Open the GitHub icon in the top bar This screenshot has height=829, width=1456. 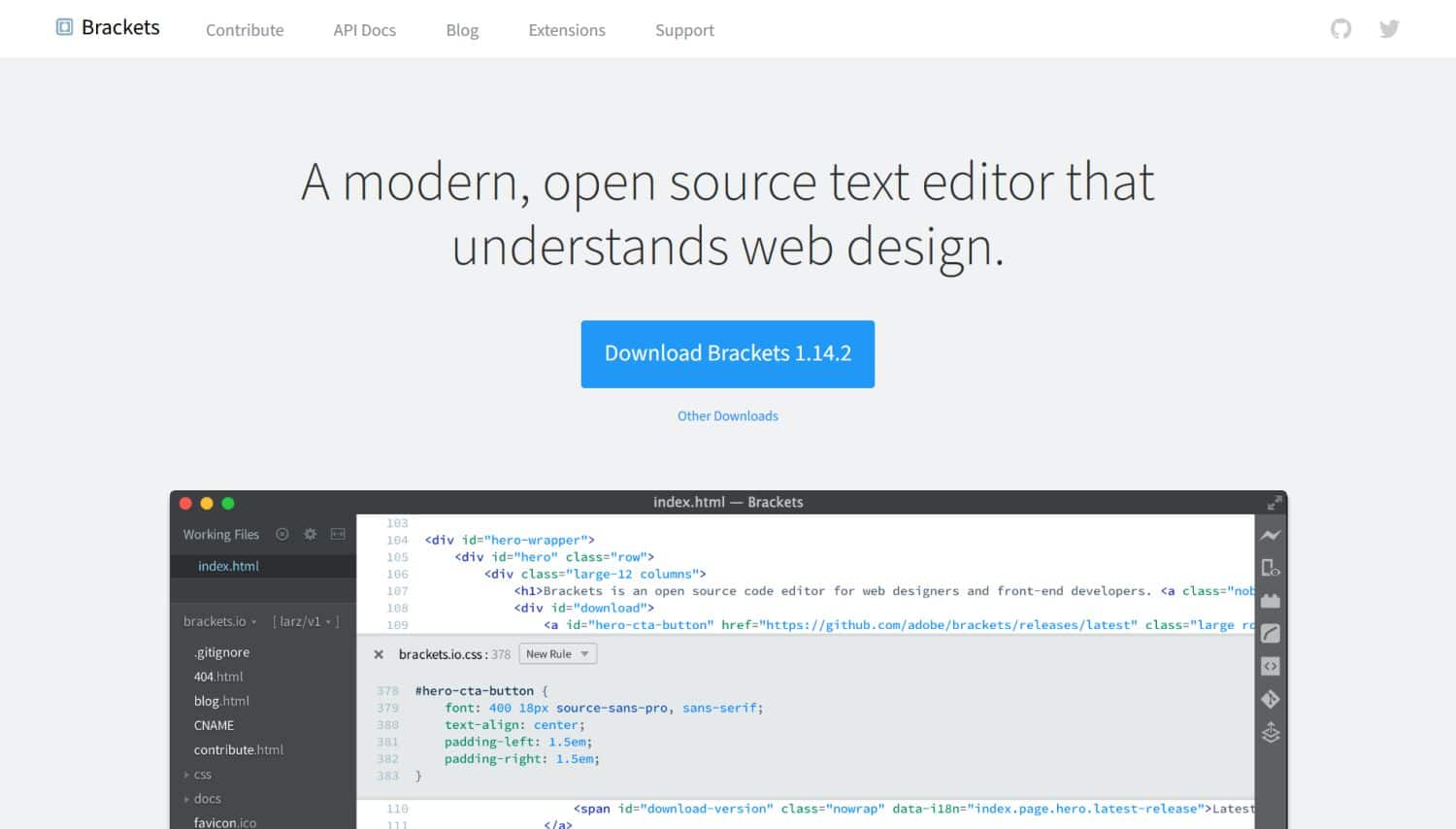[x=1340, y=29]
